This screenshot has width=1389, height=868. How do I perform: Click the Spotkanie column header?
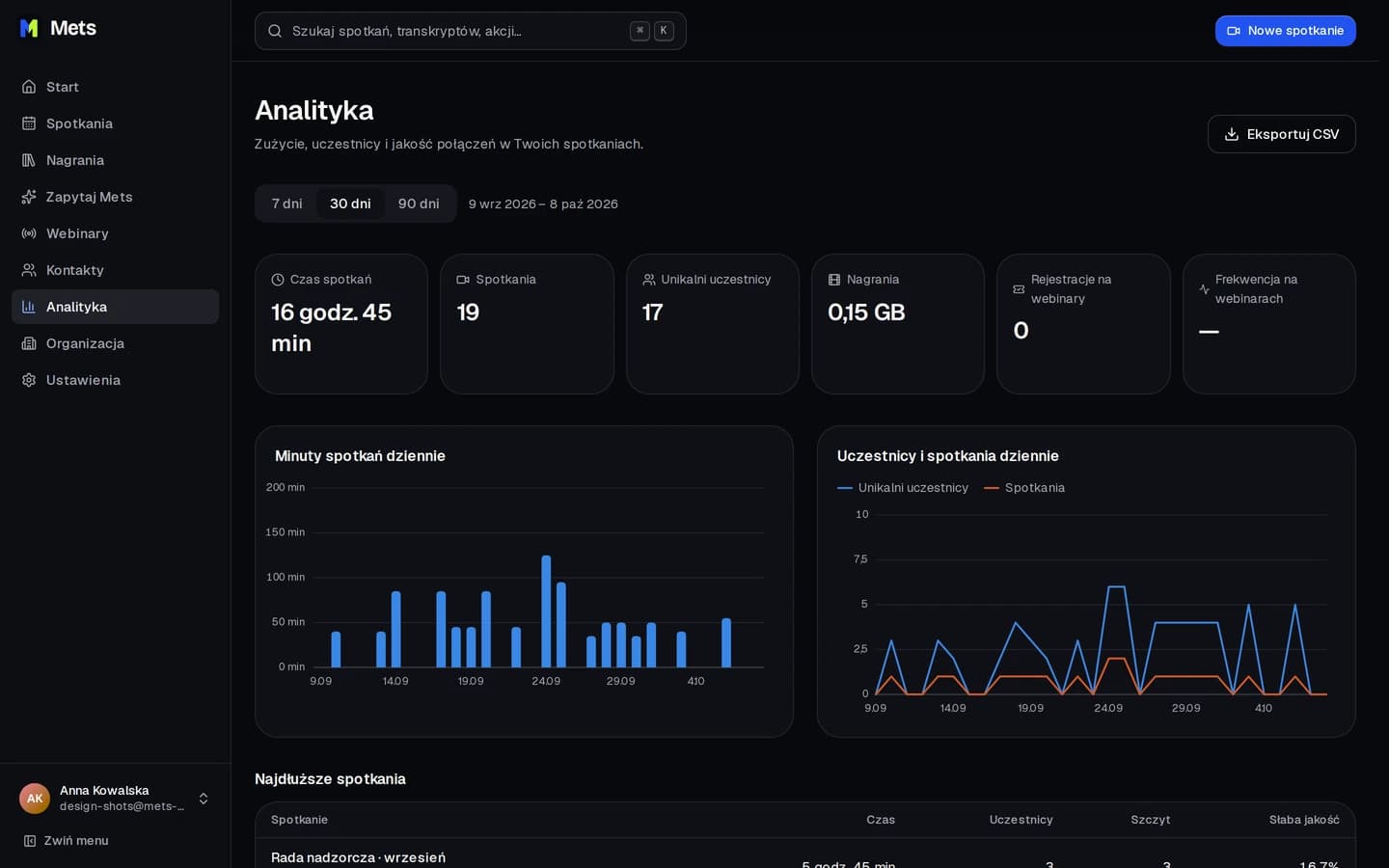pos(299,820)
